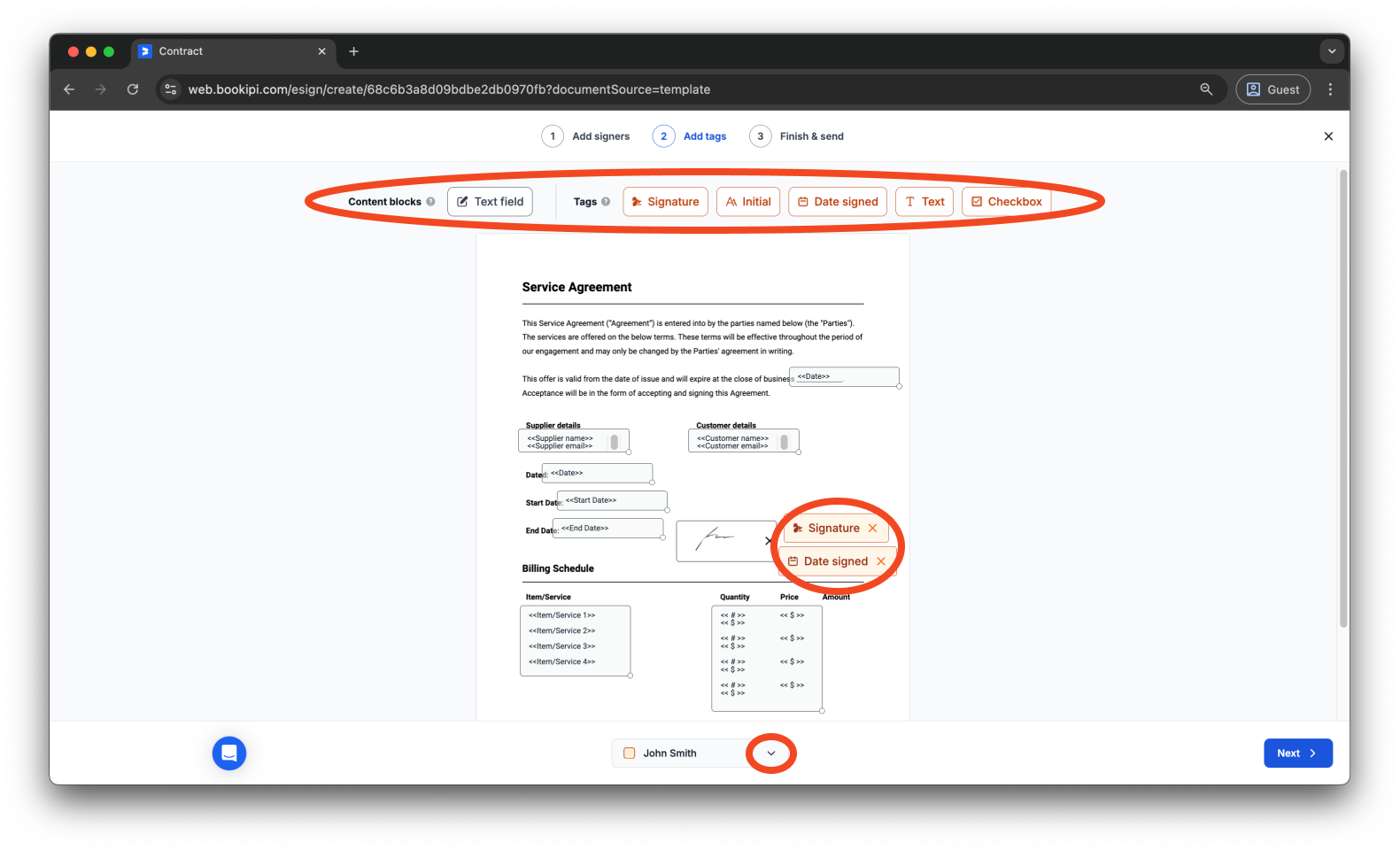Click the page vertical scrollbar

pyautogui.click(x=1343, y=398)
